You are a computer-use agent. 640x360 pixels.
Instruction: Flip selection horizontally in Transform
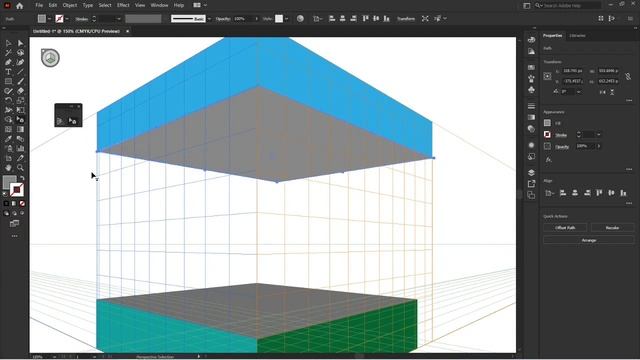(x=602, y=92)
